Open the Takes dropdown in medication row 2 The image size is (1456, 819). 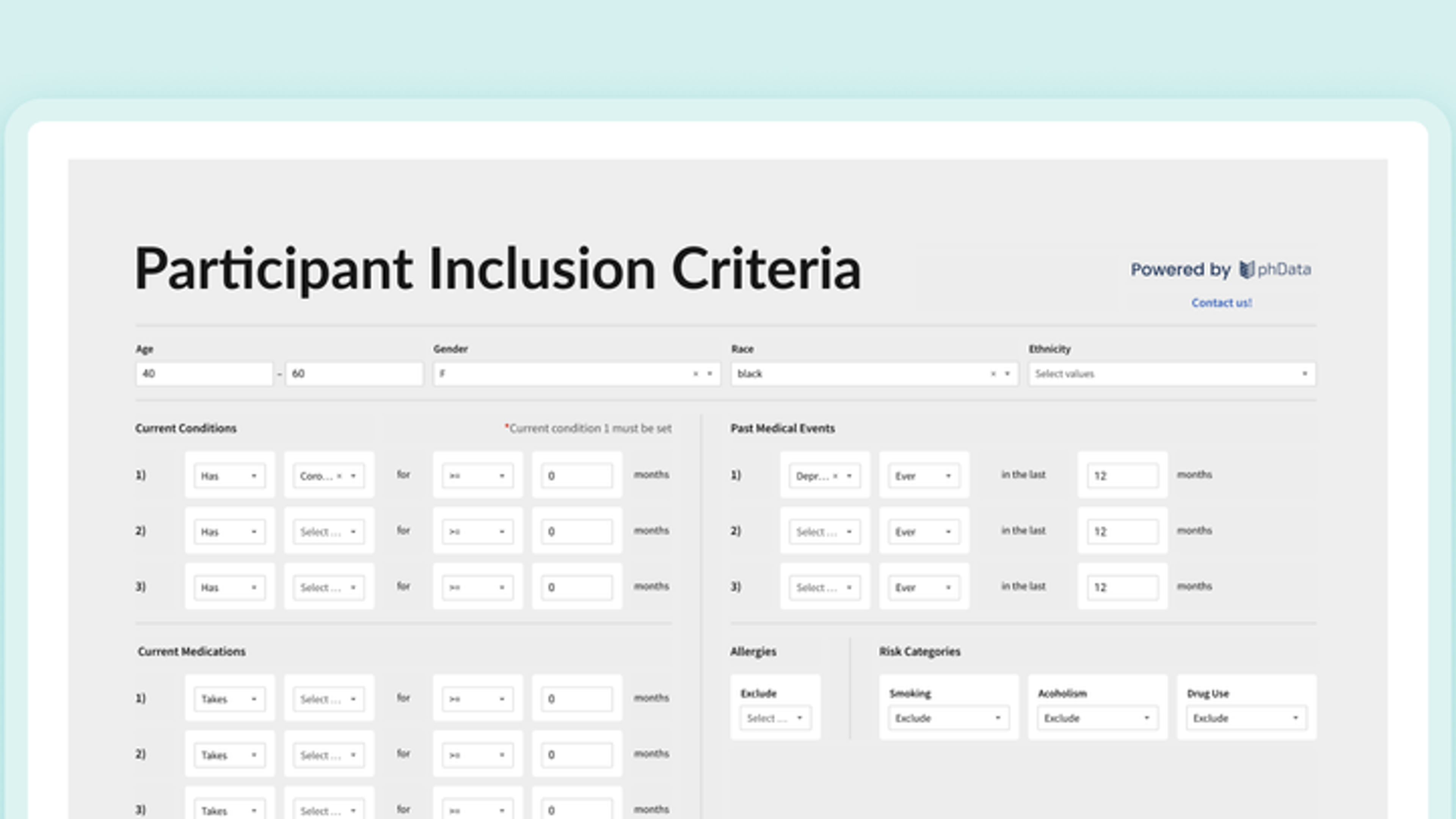tap(229, 755)
